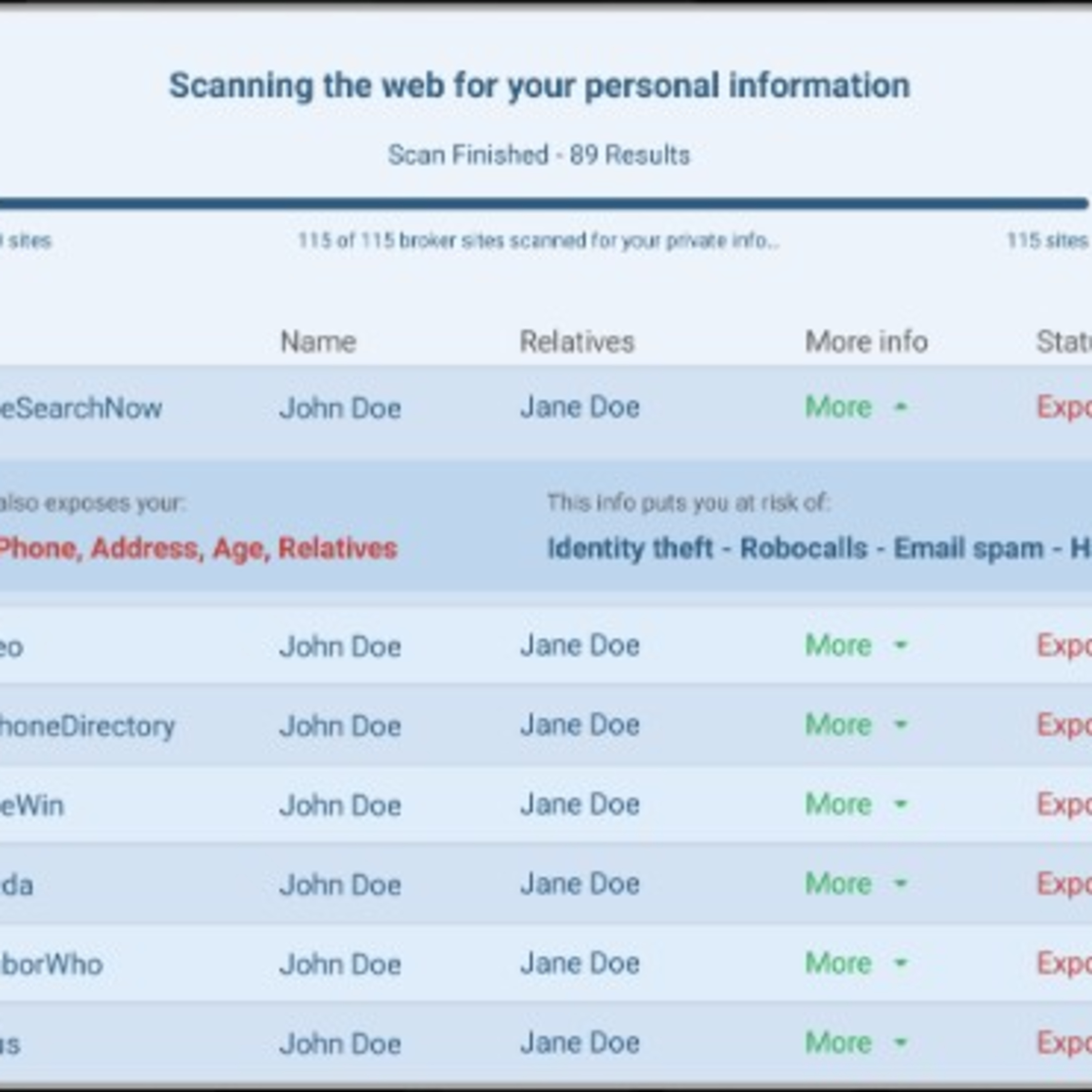
Task: Click 'Scan Finished - 89 Results' text
Action: 539,155
